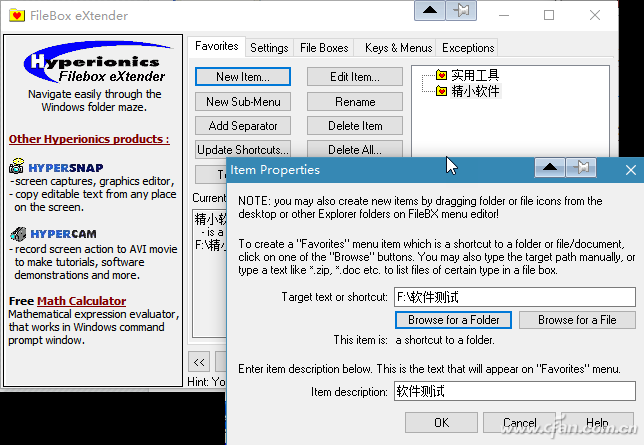644x445 pixels.
Task: Click the New Item... button
Action: [243, 77]
